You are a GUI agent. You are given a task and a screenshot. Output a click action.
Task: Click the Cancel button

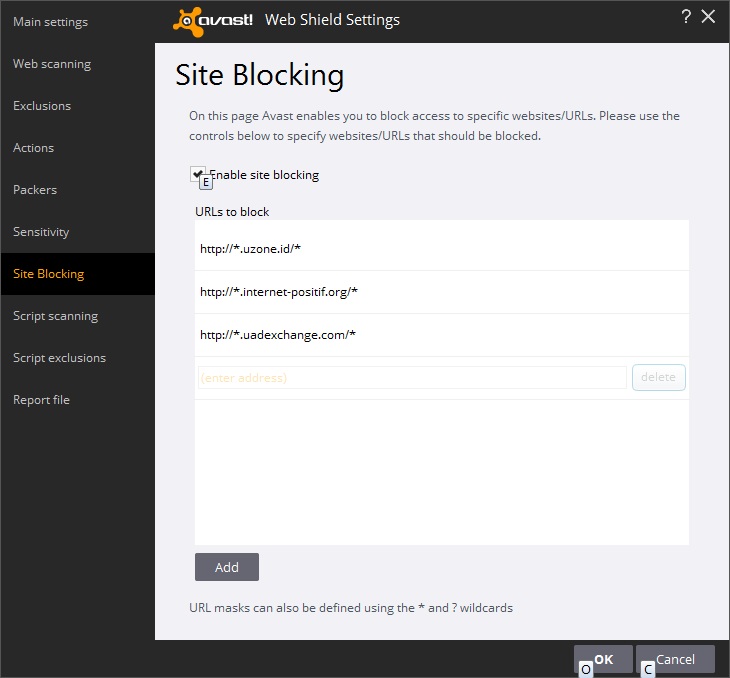675,659
